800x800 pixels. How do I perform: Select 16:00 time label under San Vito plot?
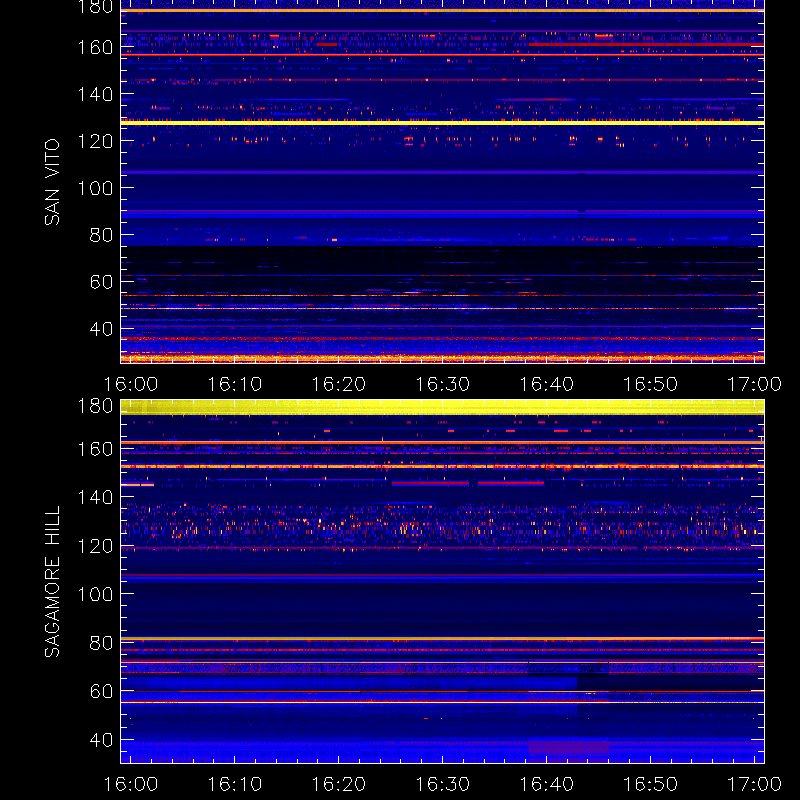(x=131, y=384)
